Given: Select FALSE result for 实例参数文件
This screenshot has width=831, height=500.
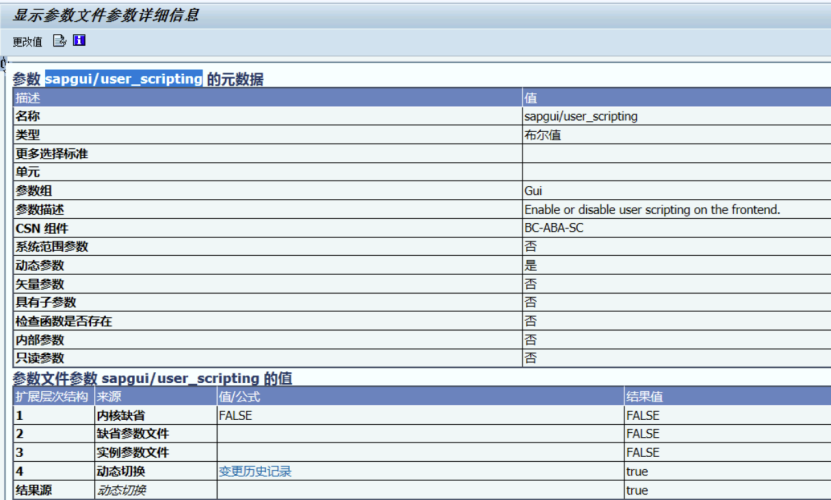Looking at the screenshot, I should [x=643, y=453].
